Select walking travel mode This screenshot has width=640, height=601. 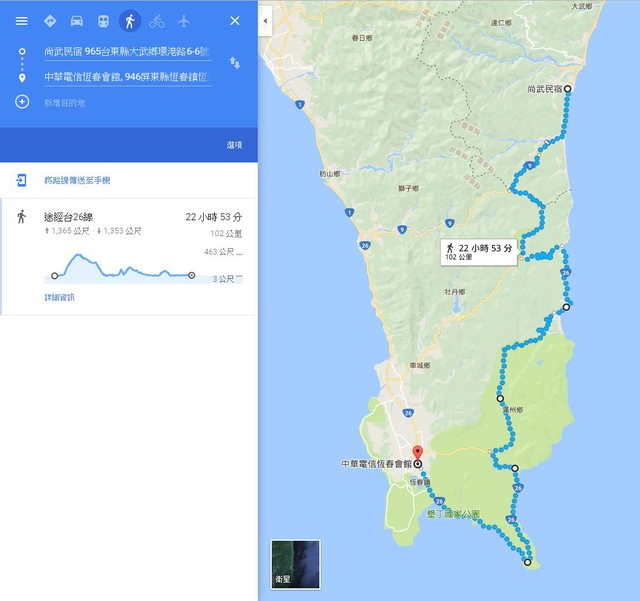[130, 21]
